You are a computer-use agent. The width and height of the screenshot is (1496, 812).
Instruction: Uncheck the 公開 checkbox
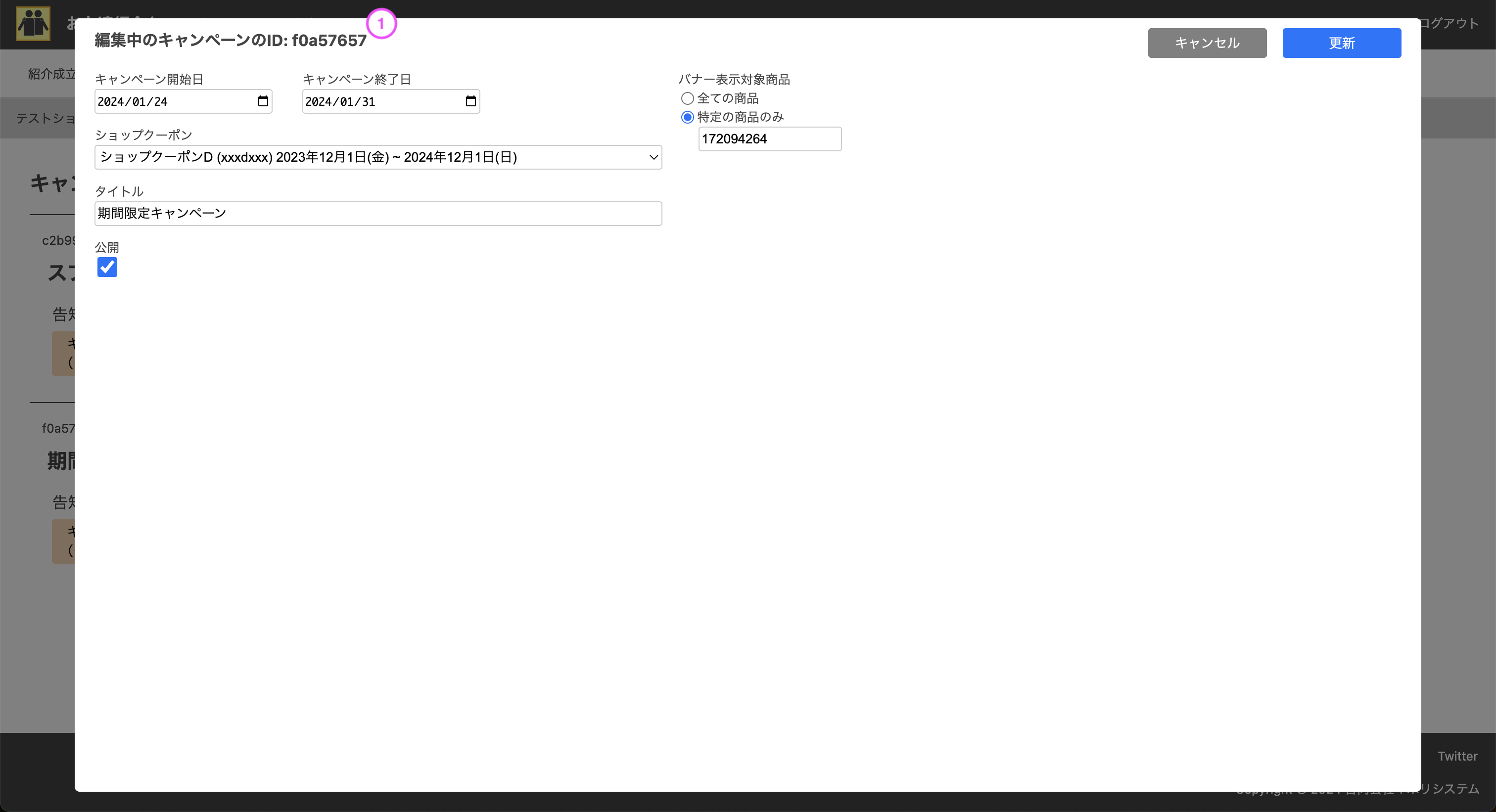coord(107,267)
